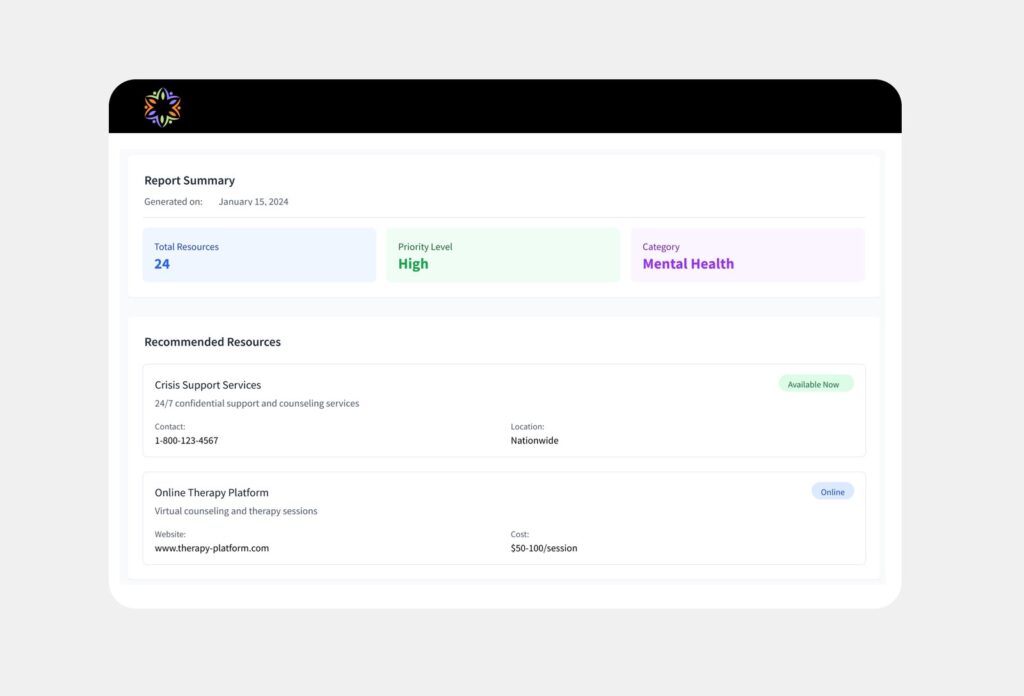Click the Available Now status badge
The height and width of the screenshot is (696, 1024).
(x=816, y=384)
